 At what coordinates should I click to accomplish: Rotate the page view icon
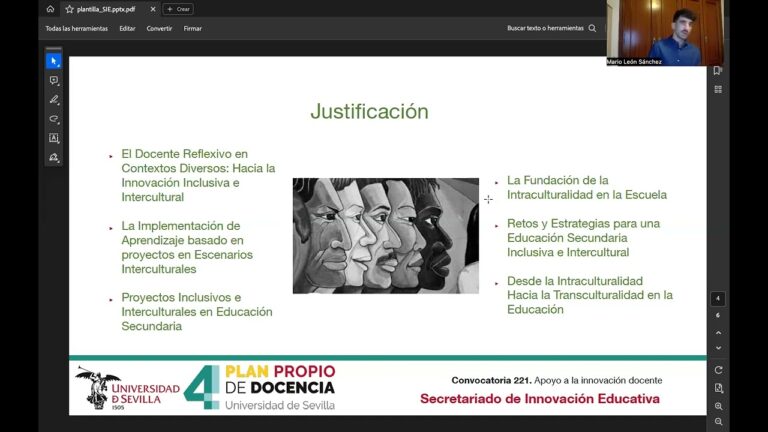(718, 370)
